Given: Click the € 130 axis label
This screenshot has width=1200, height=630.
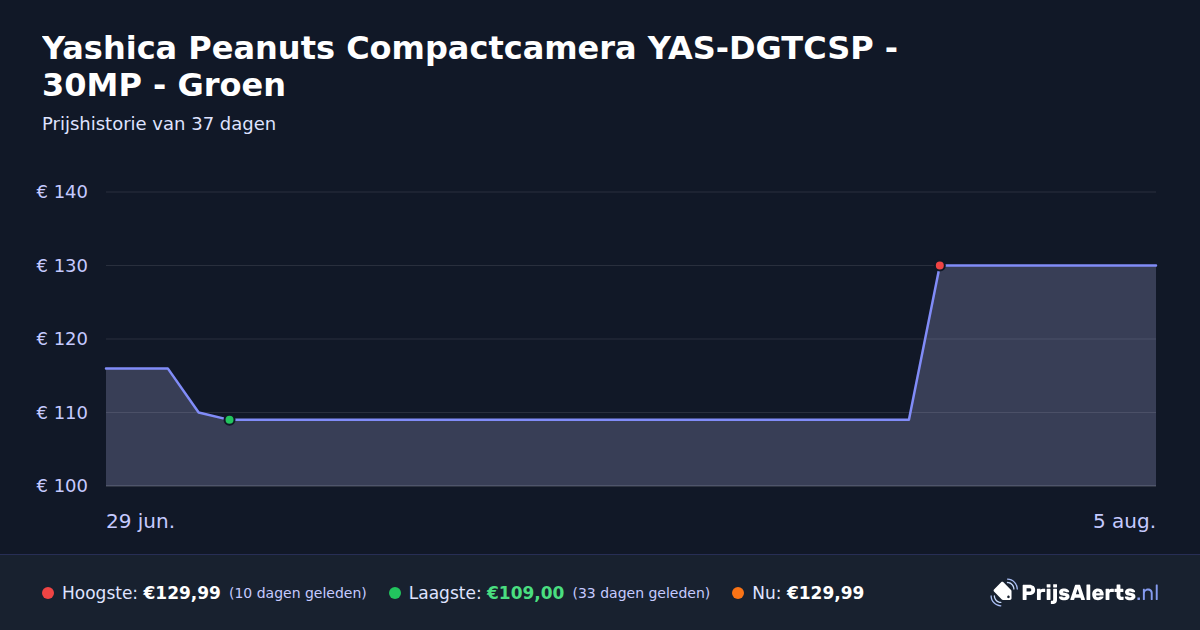Looking at the screenshot, I should [62, 266].
